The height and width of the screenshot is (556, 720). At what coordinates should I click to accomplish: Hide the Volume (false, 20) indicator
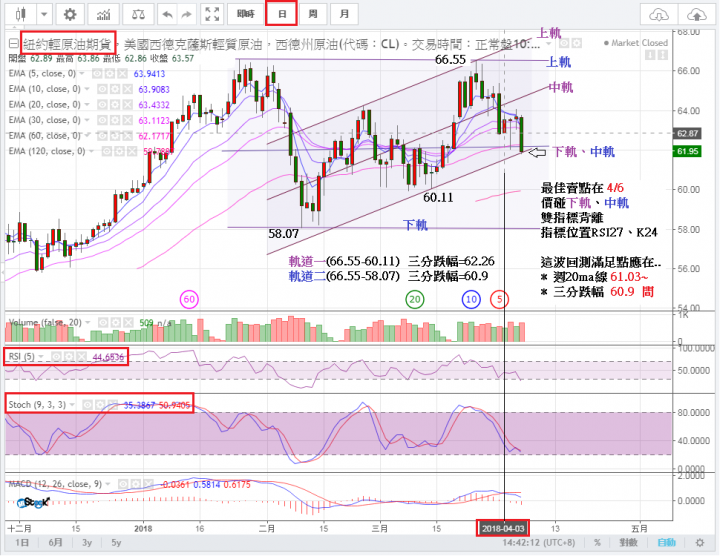103,323
